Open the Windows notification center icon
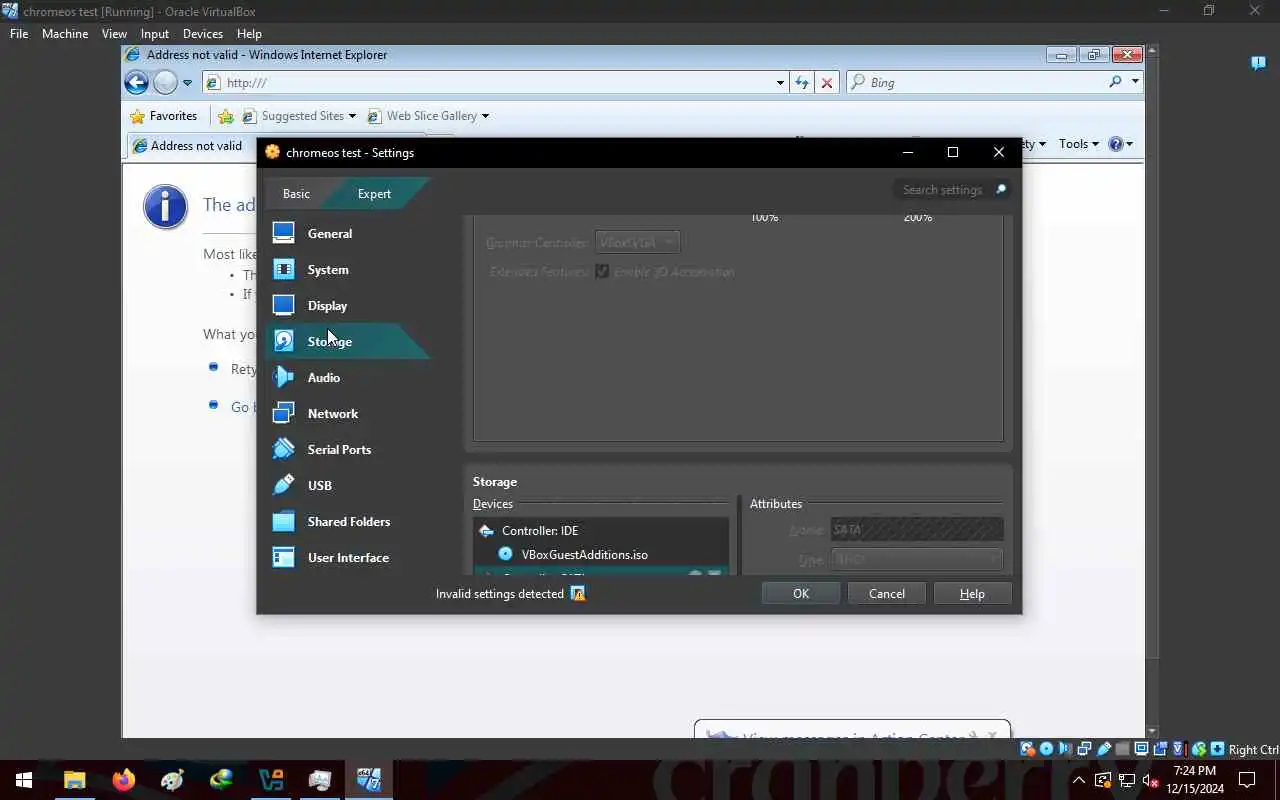Image resolution: width=1280 pixels, height=800 pixels. pyautogui.click(x=1247, y=780)
